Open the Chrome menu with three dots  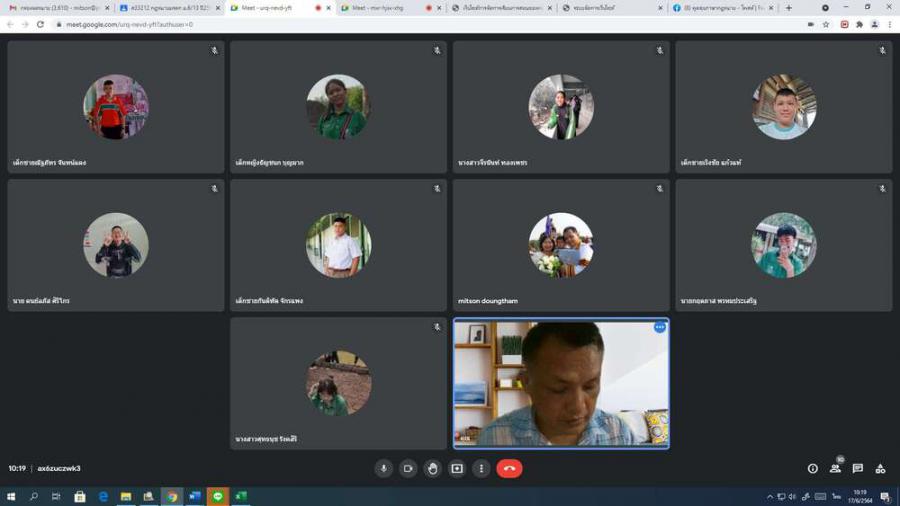(x=890, y=24)
